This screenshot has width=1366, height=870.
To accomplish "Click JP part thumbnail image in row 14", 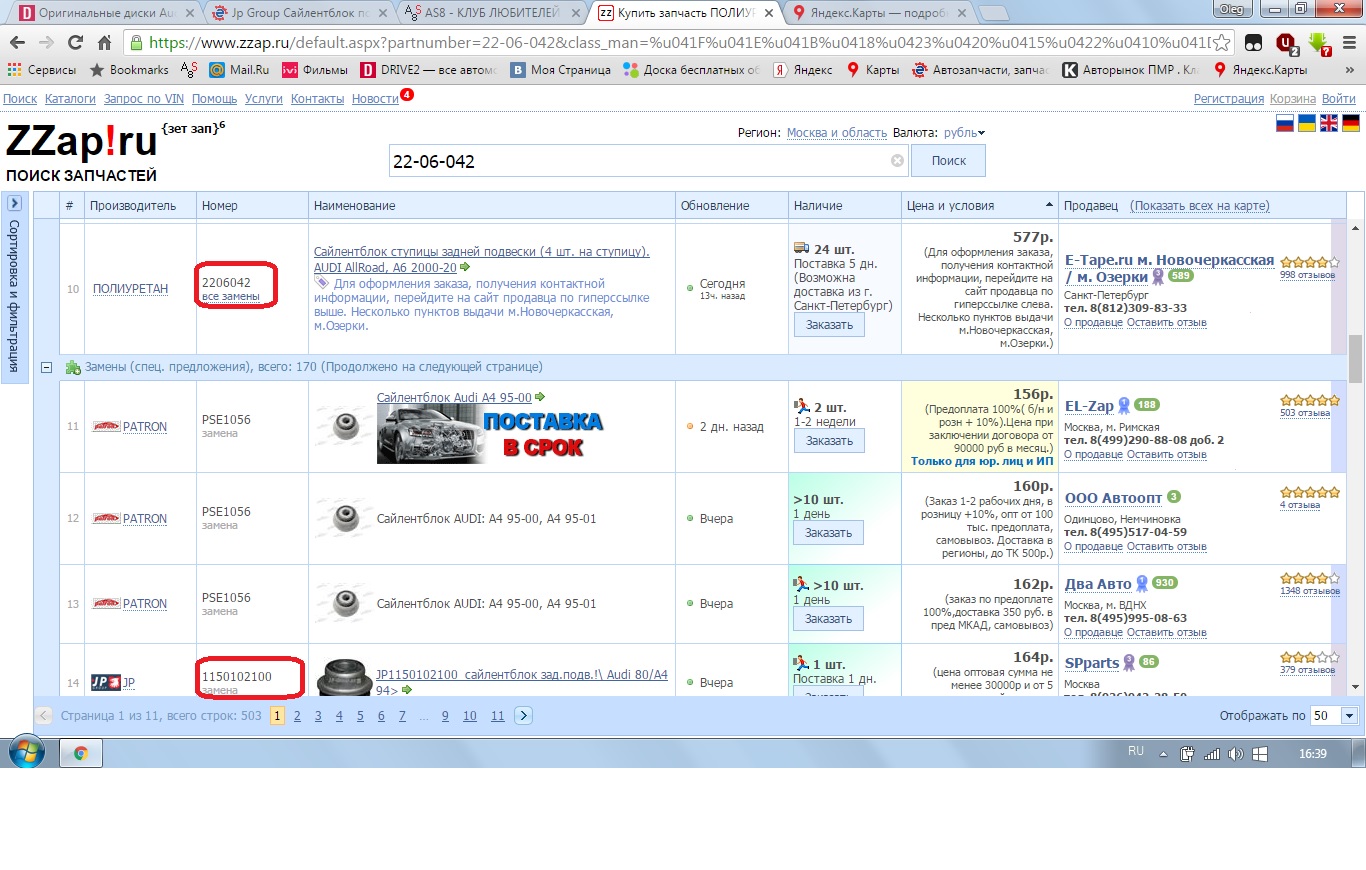I will coord(344,677).
